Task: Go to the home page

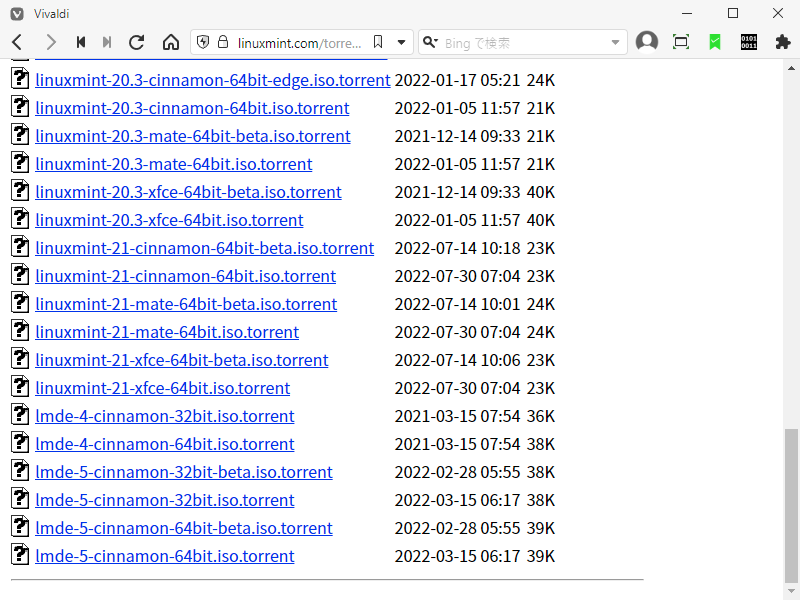Action: (x=171, y=42)
